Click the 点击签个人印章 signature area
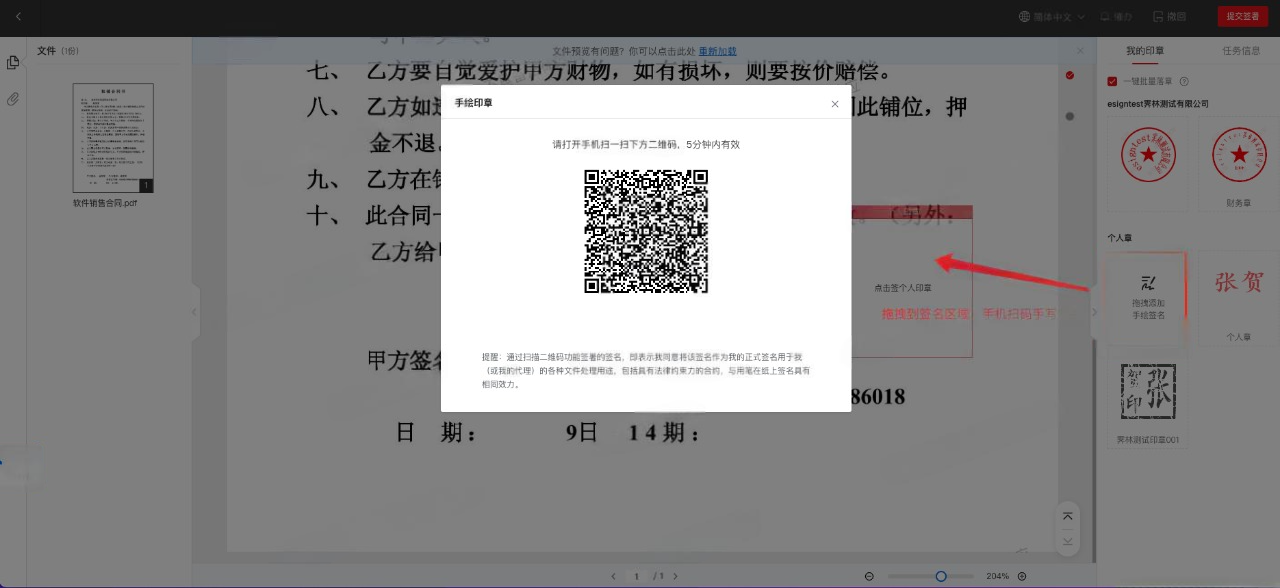The height and width of the screenshot is (588, 1280). (903, 287)
